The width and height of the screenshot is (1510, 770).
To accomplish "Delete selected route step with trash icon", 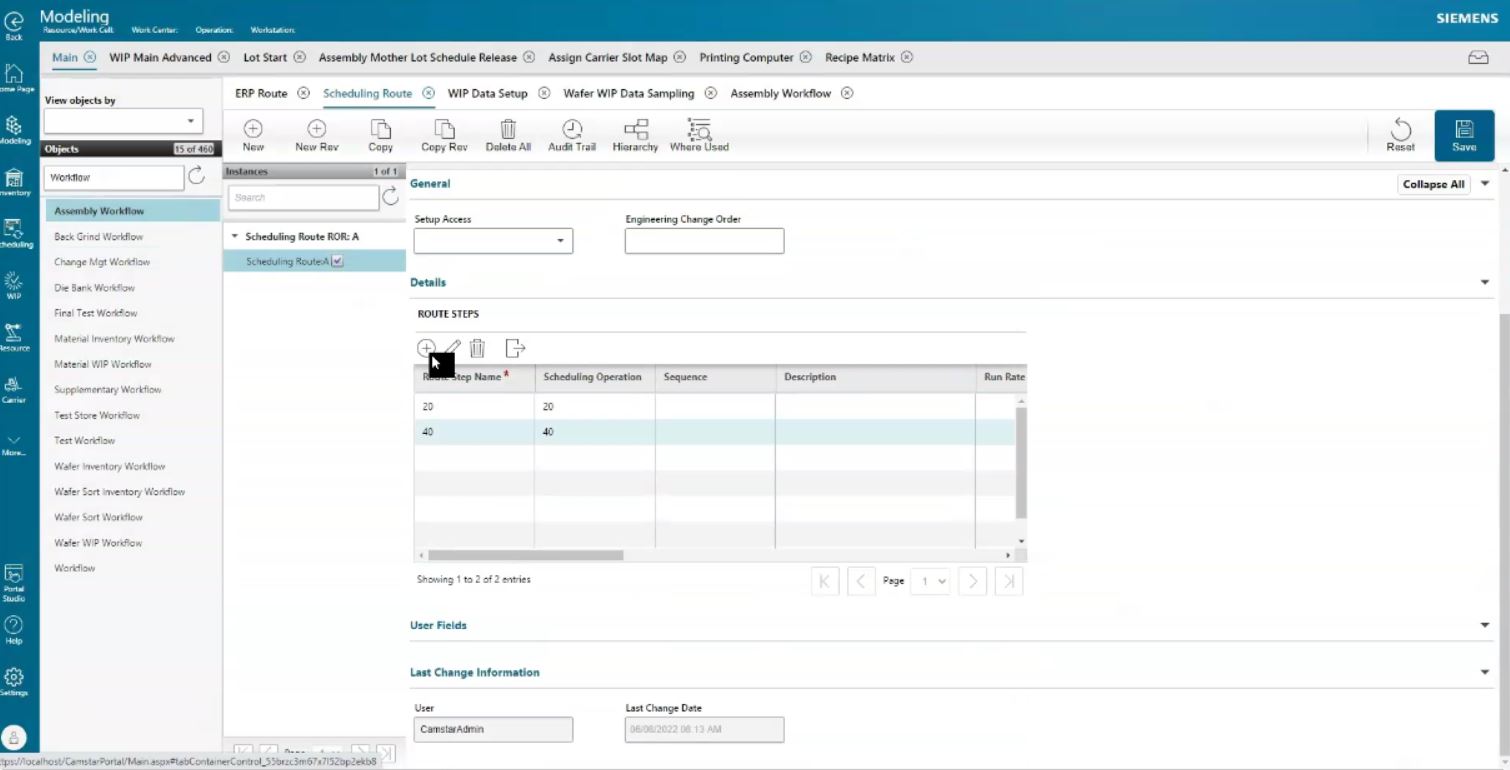I will [x=477, y=348].
